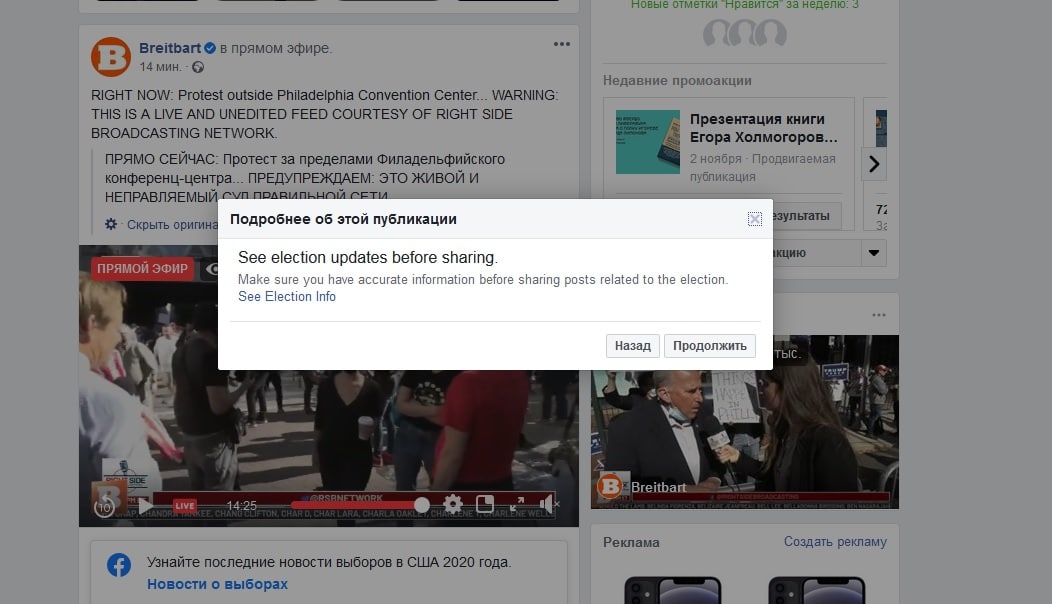This screenshot has width=1052, height=604.
Task: Open options menu of the right video card
Action: (879, 315)
